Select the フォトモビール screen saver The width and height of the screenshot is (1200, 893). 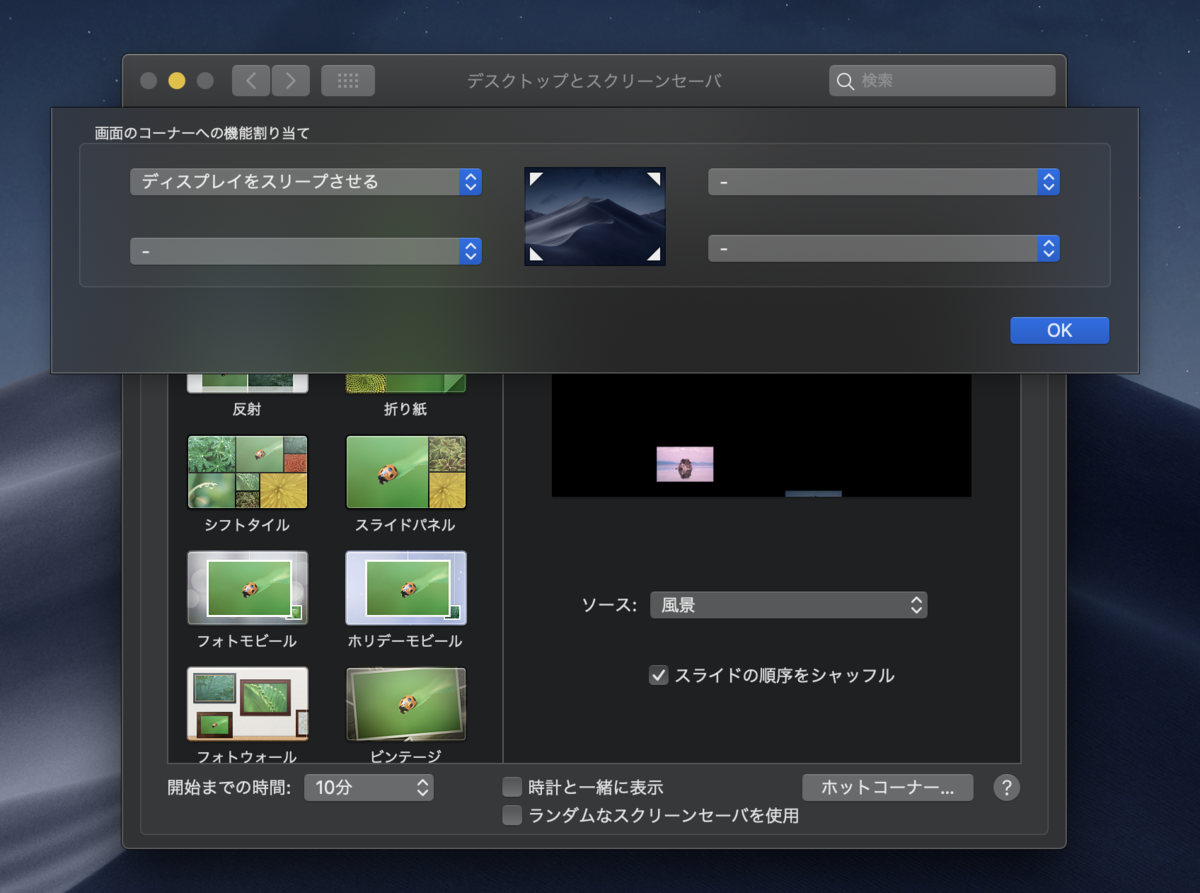247,588
